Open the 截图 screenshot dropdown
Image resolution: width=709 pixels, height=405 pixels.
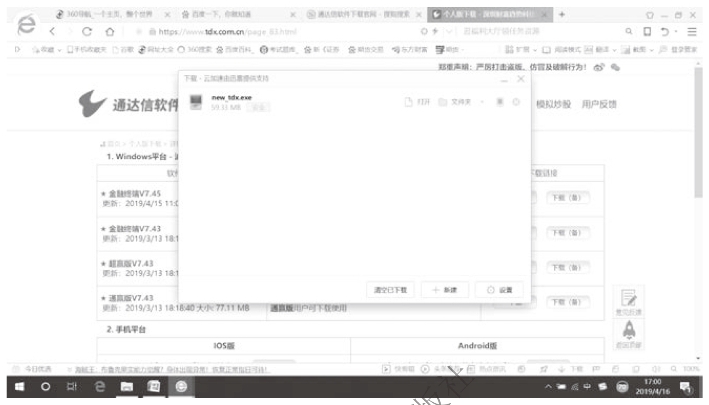(638, 50)
